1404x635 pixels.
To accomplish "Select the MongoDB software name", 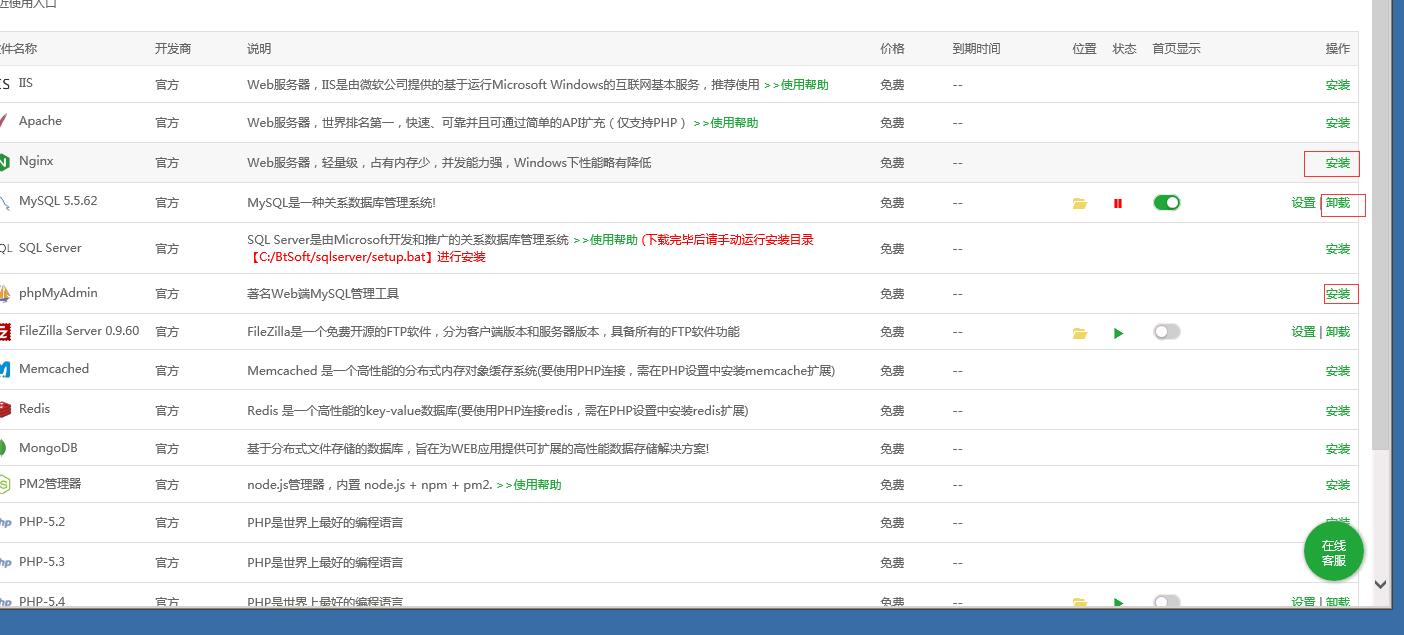I will (x=48, y=448).
